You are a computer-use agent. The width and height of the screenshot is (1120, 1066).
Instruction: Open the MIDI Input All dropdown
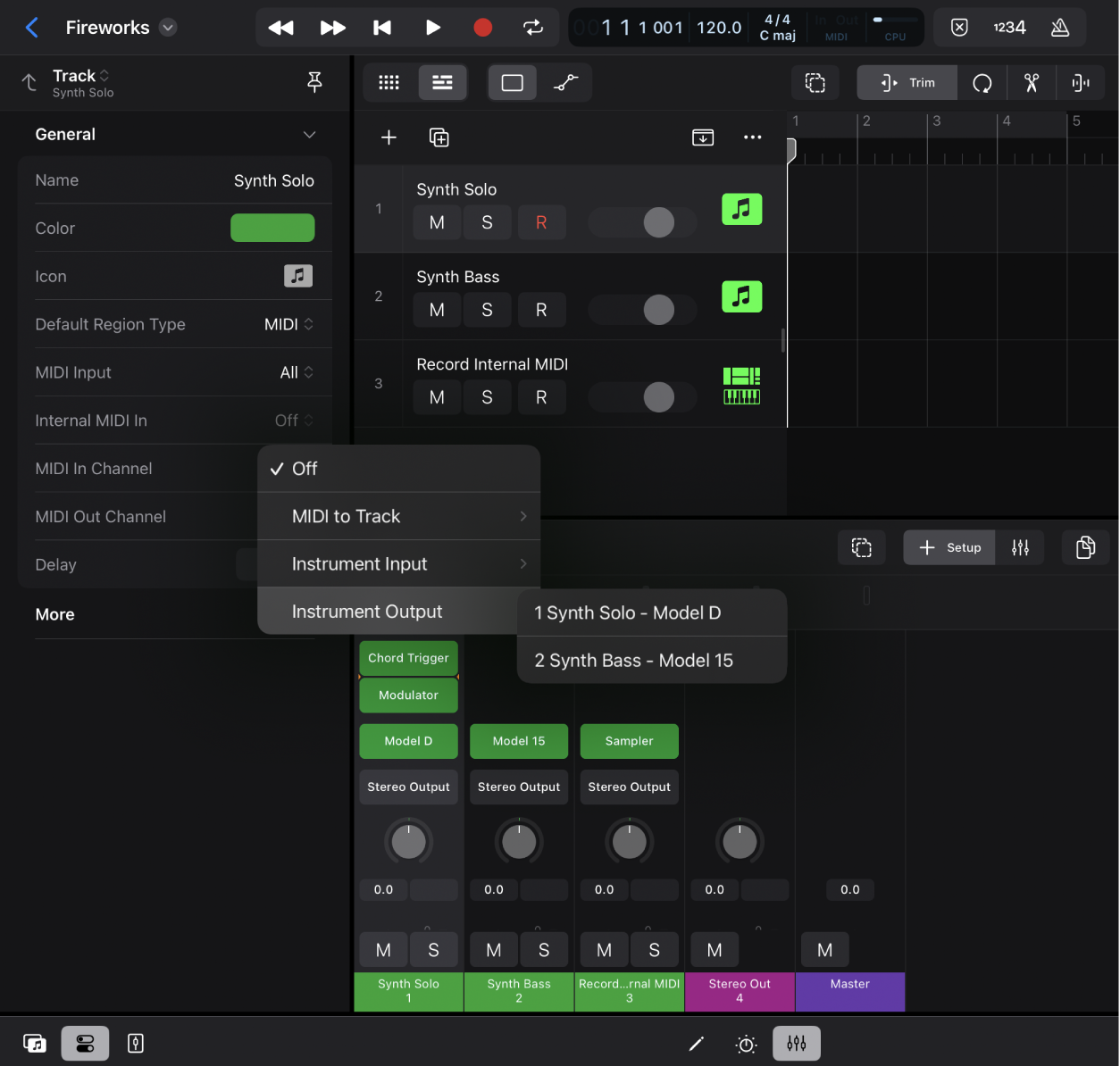(x=296, y=372)
